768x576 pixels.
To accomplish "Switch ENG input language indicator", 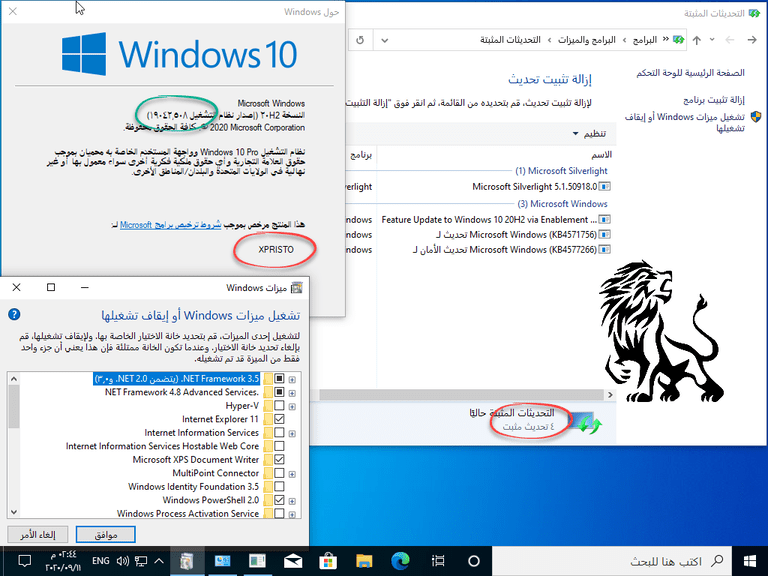I will 100,561.
